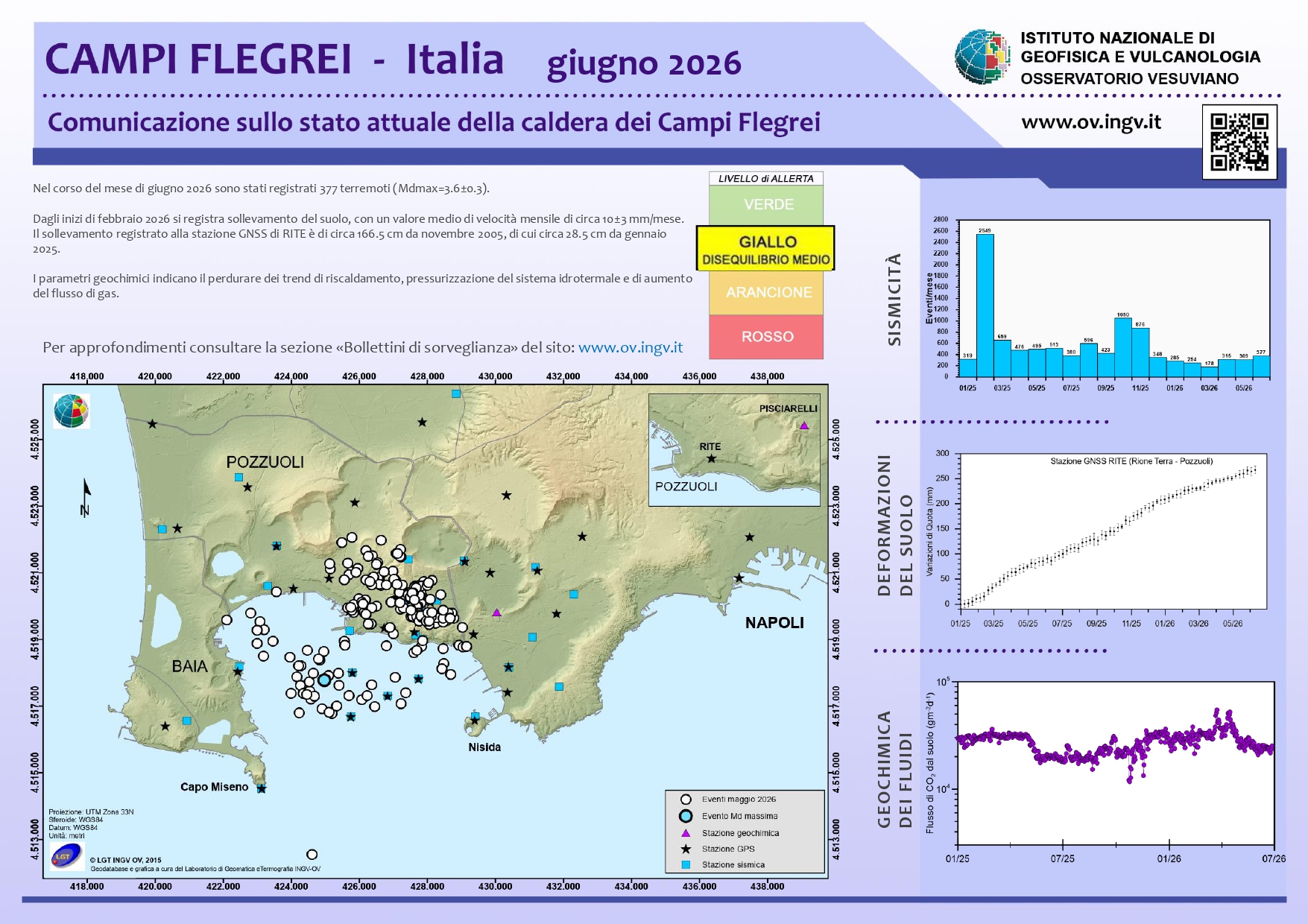The height and width of the screenshot is (924, 1308).
Task: Click the 2549 bar in seismicity chart
Action: click(985, 306)
